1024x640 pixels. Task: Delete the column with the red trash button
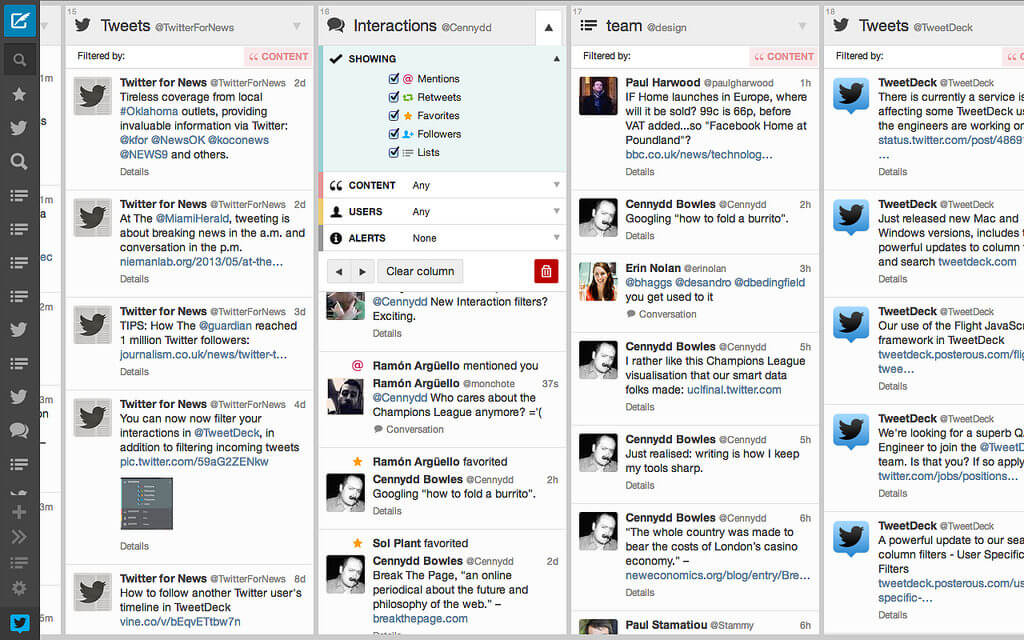546,271
